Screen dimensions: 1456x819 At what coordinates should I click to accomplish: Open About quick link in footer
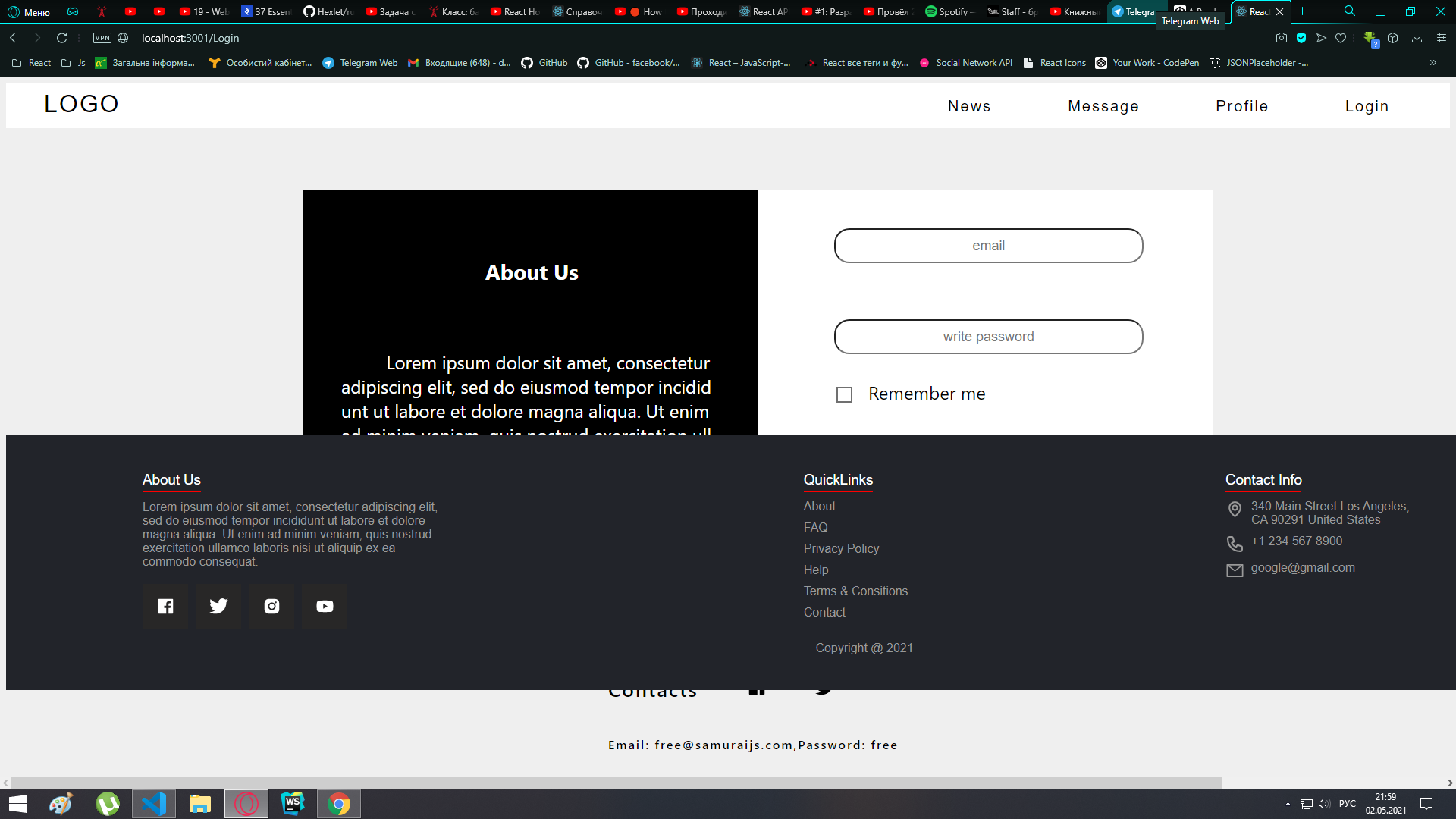pyautogui.click(x=820, y=506)
